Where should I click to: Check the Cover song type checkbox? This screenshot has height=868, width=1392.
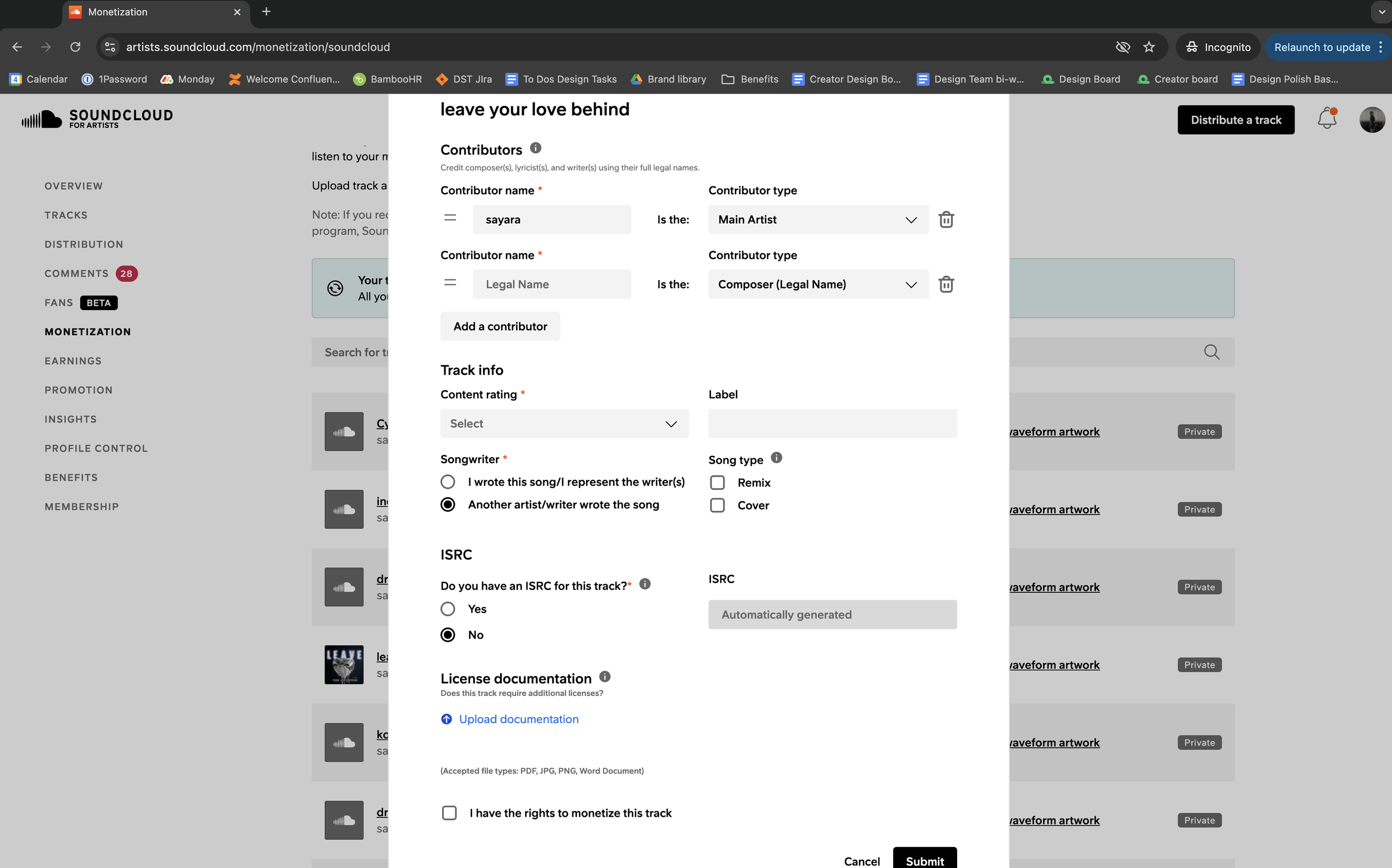717,505
